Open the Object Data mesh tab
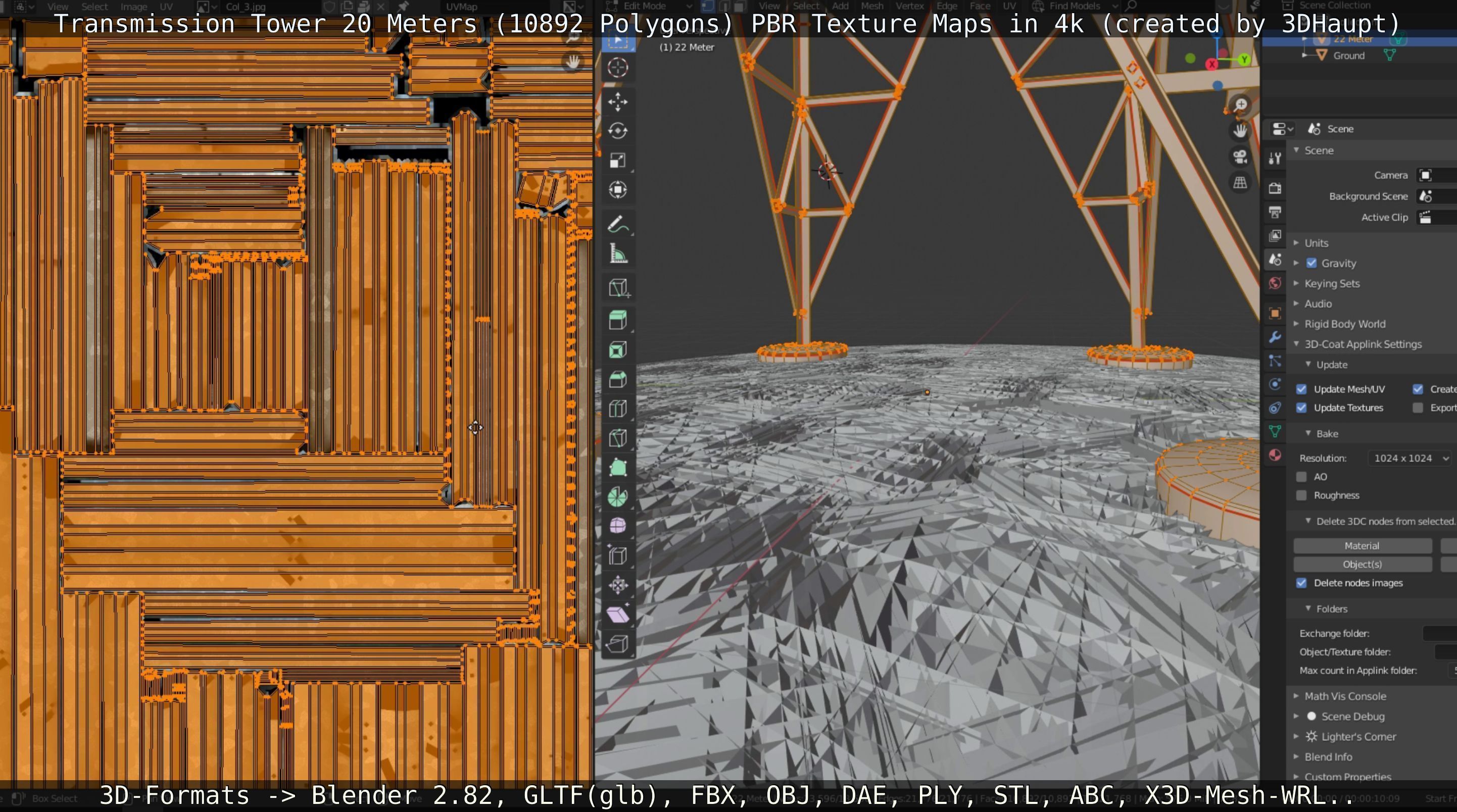The height and width of the screenshot is (812, 1457). pos(1275,431)
